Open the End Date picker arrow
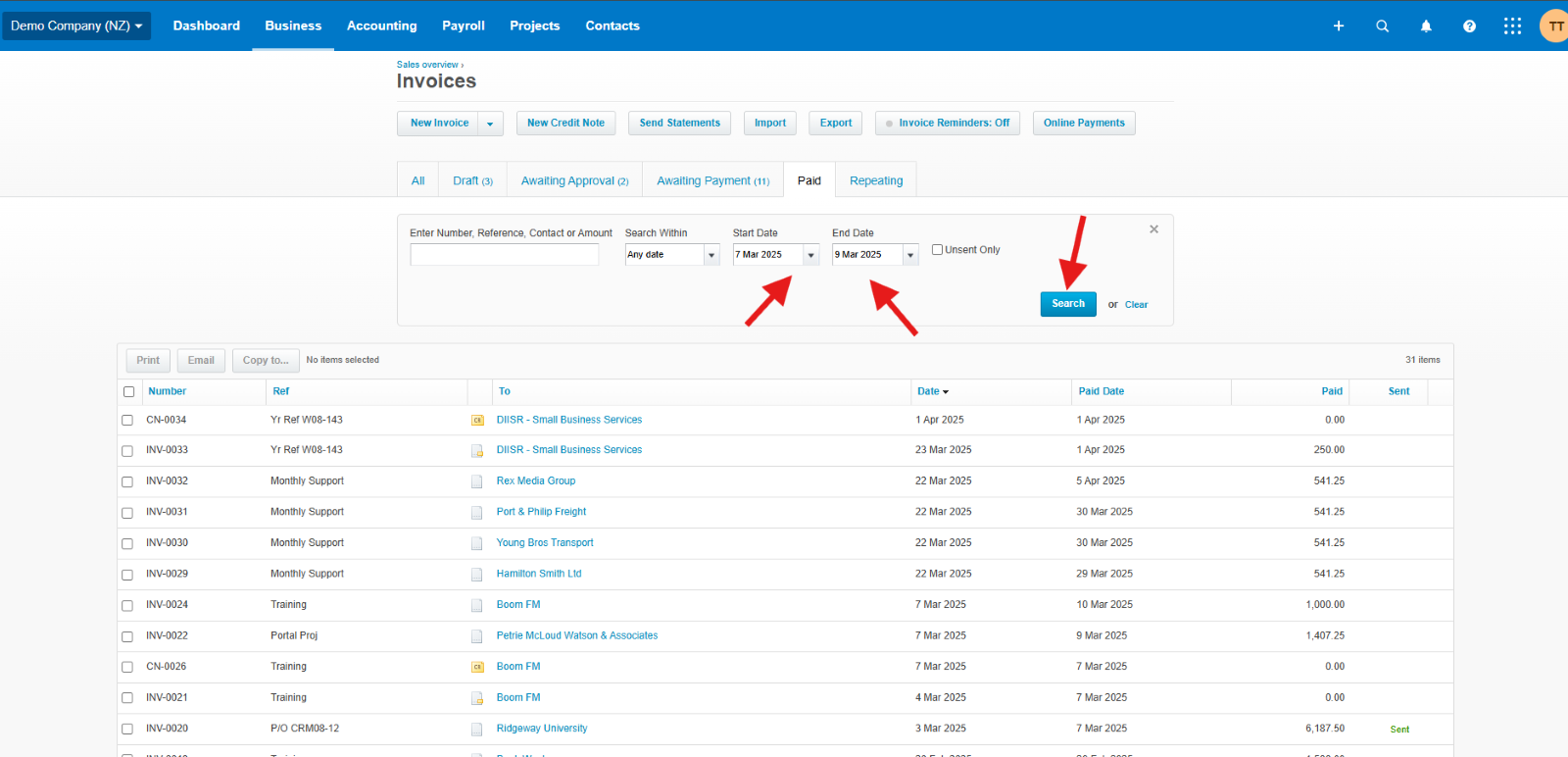 click(x=910, y=255)
